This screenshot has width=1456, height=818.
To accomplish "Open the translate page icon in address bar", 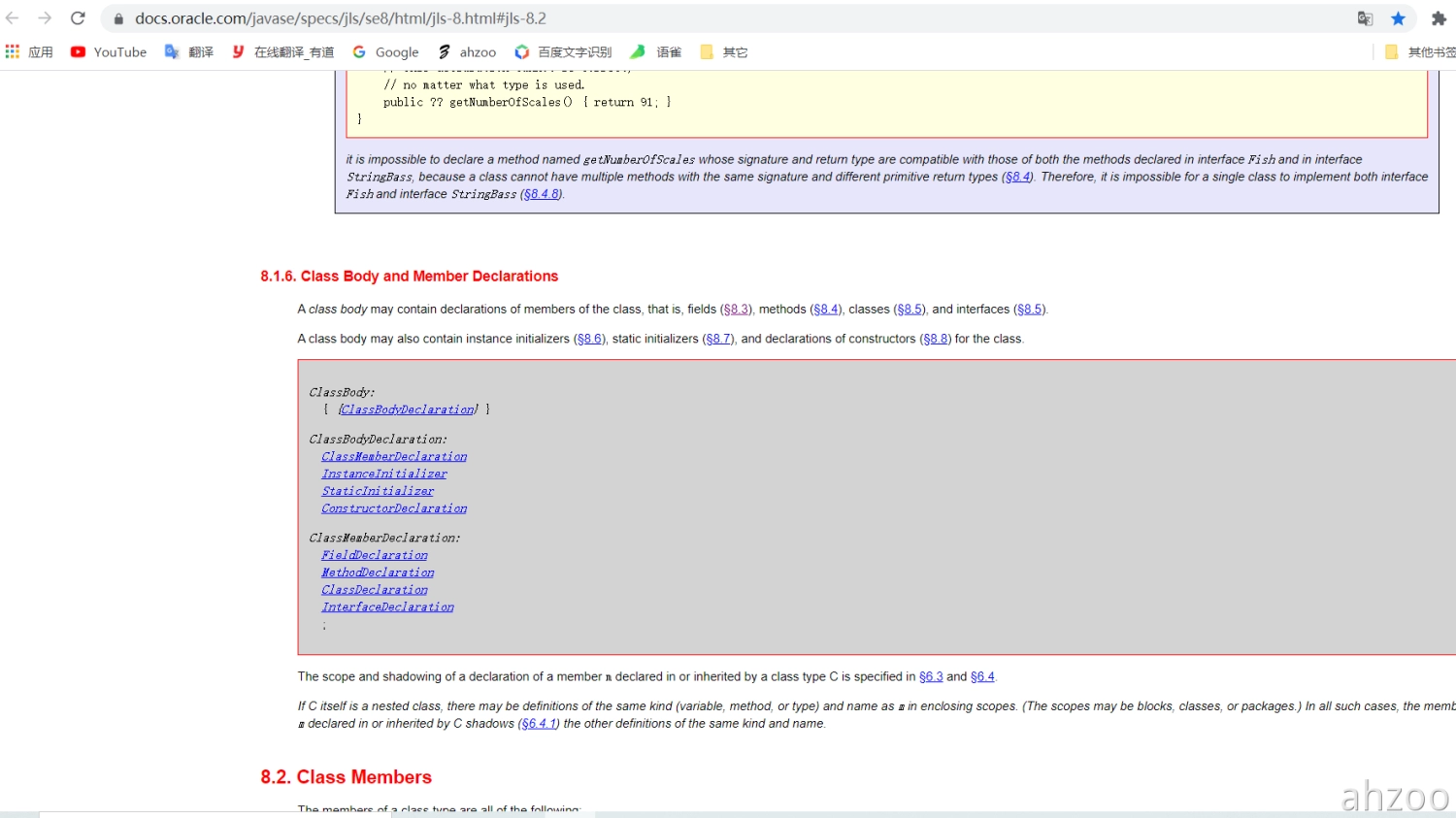I will (x=1365, y=18).
